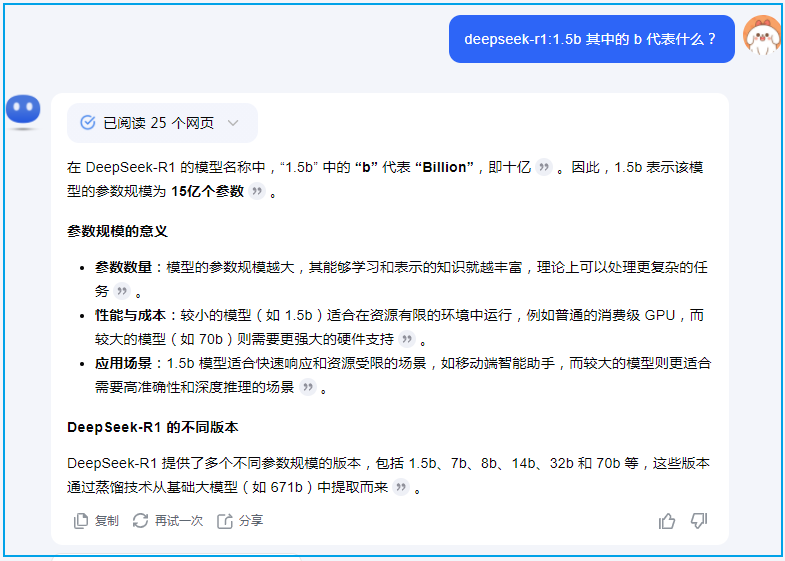Click the bold word 'Billion'

pos(444,167)
